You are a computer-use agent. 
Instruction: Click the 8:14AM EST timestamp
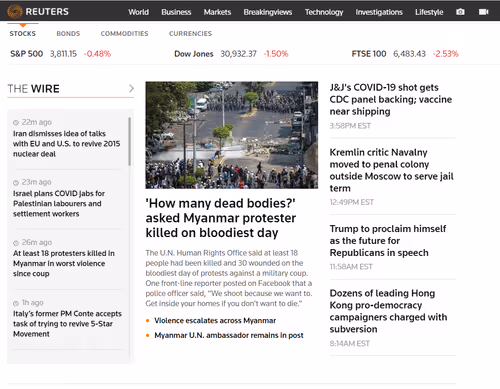(x=349, y=344)
